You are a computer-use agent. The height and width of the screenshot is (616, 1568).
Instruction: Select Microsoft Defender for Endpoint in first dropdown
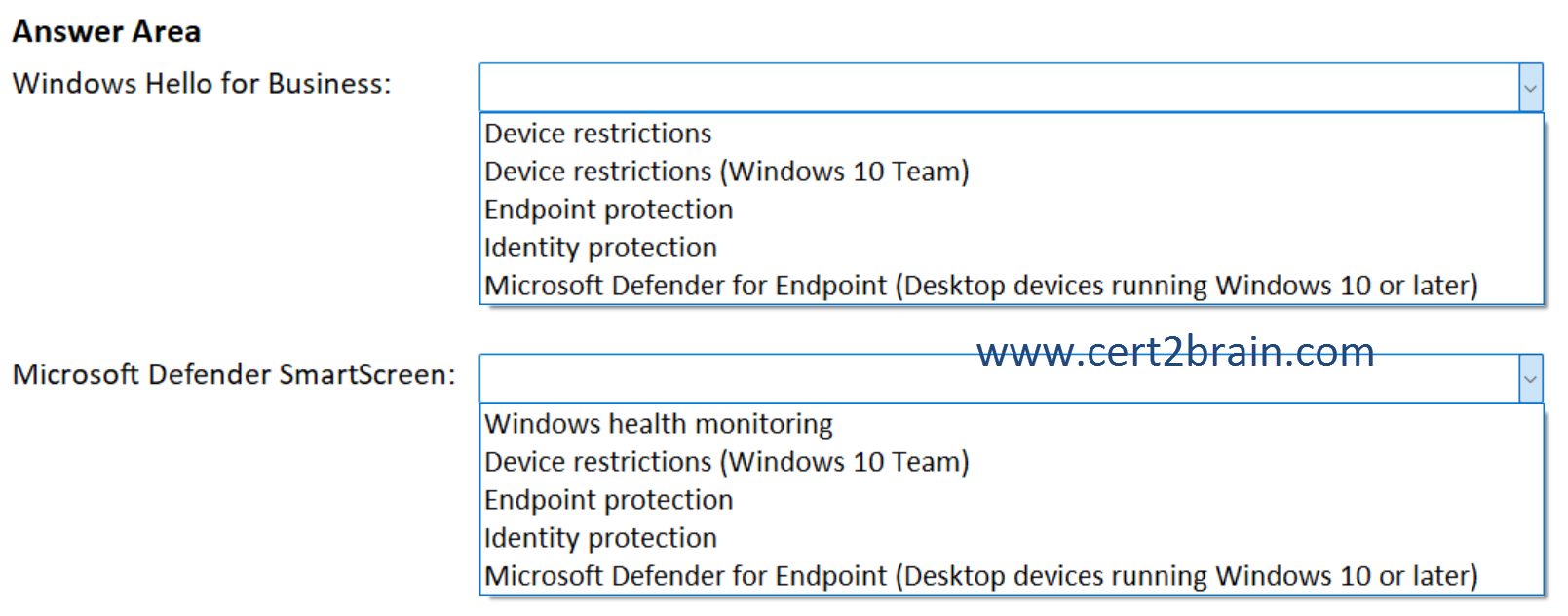click(x=980, y=285)
